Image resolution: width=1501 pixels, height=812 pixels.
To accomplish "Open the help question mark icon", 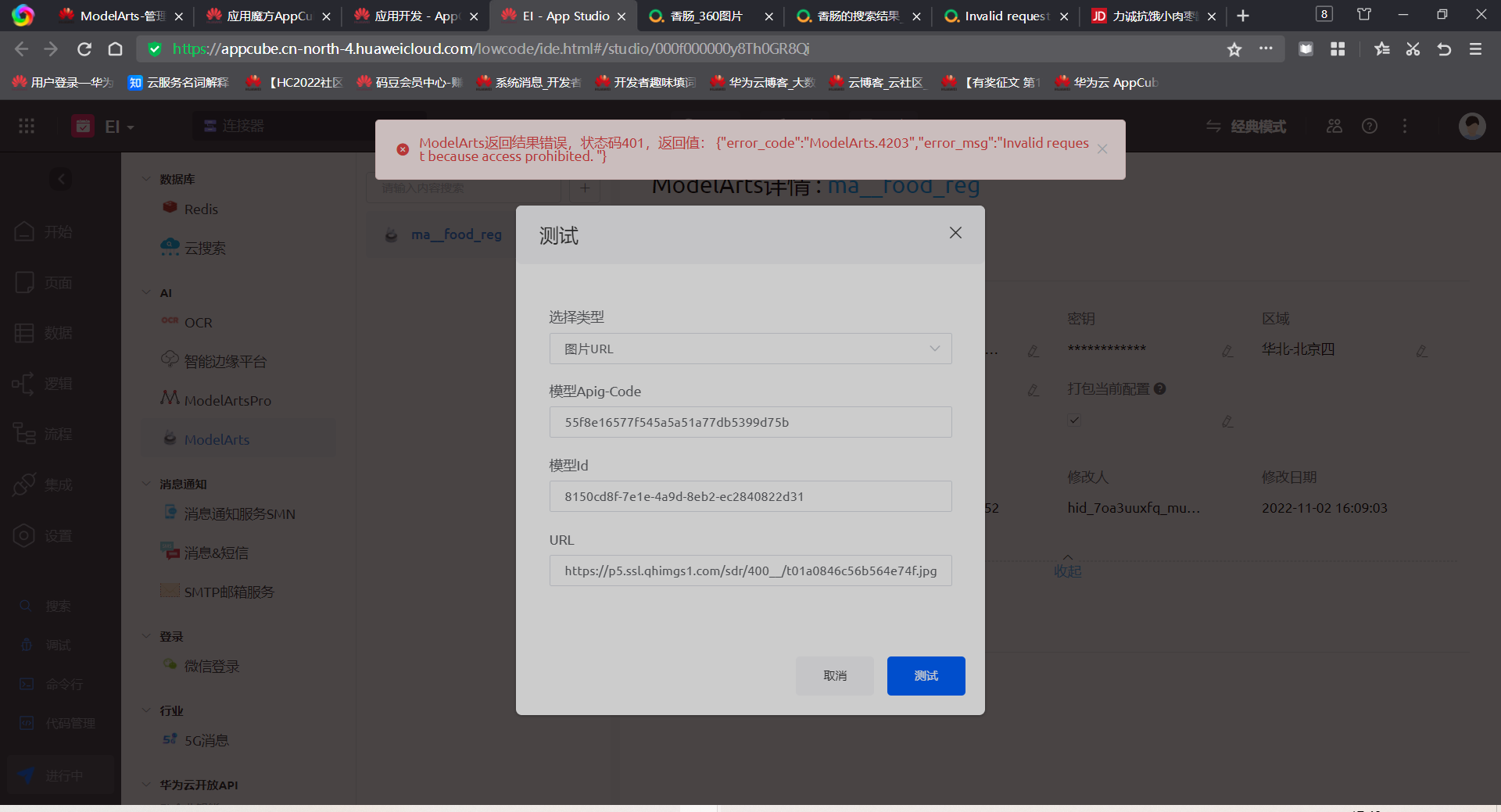I will pyautogui.click(x=1370, y=126).
